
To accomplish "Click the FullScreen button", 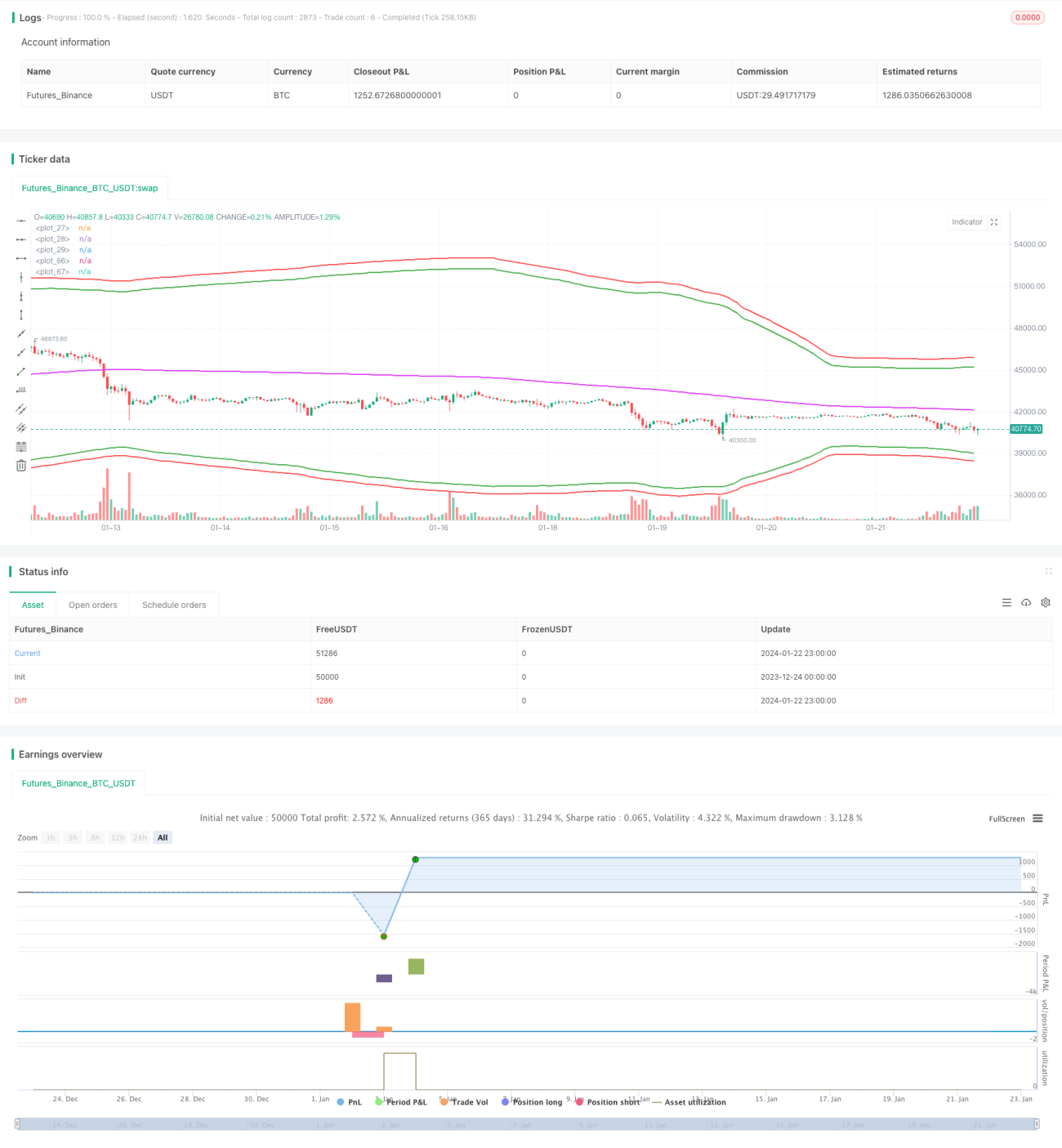I will pos(1006,819).
